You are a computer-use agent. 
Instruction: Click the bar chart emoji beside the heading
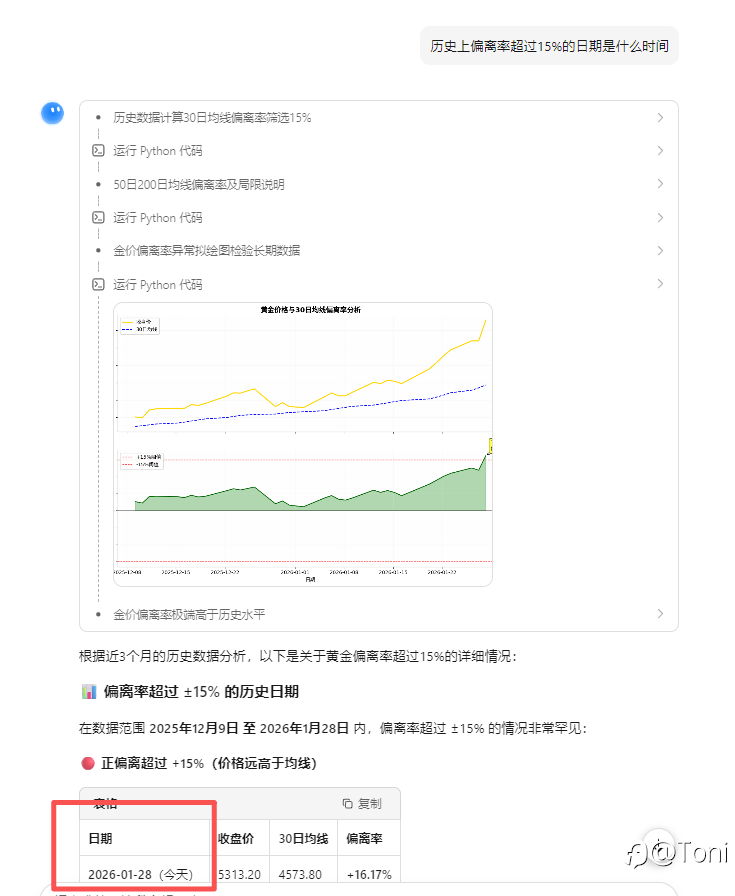pyautogui.click(x=89, y=691)
